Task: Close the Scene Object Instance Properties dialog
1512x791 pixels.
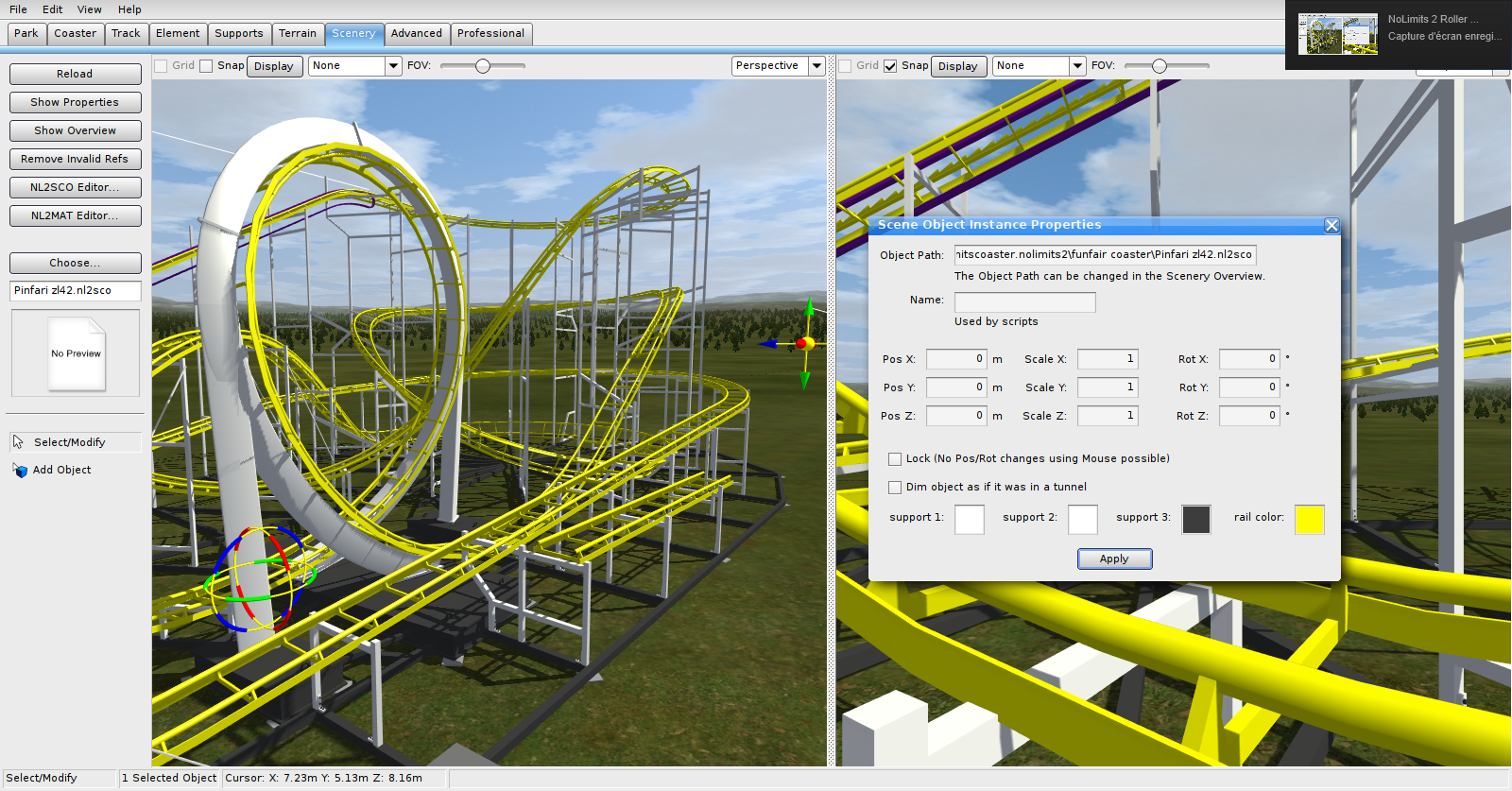Action: [x=1332, y=225]
